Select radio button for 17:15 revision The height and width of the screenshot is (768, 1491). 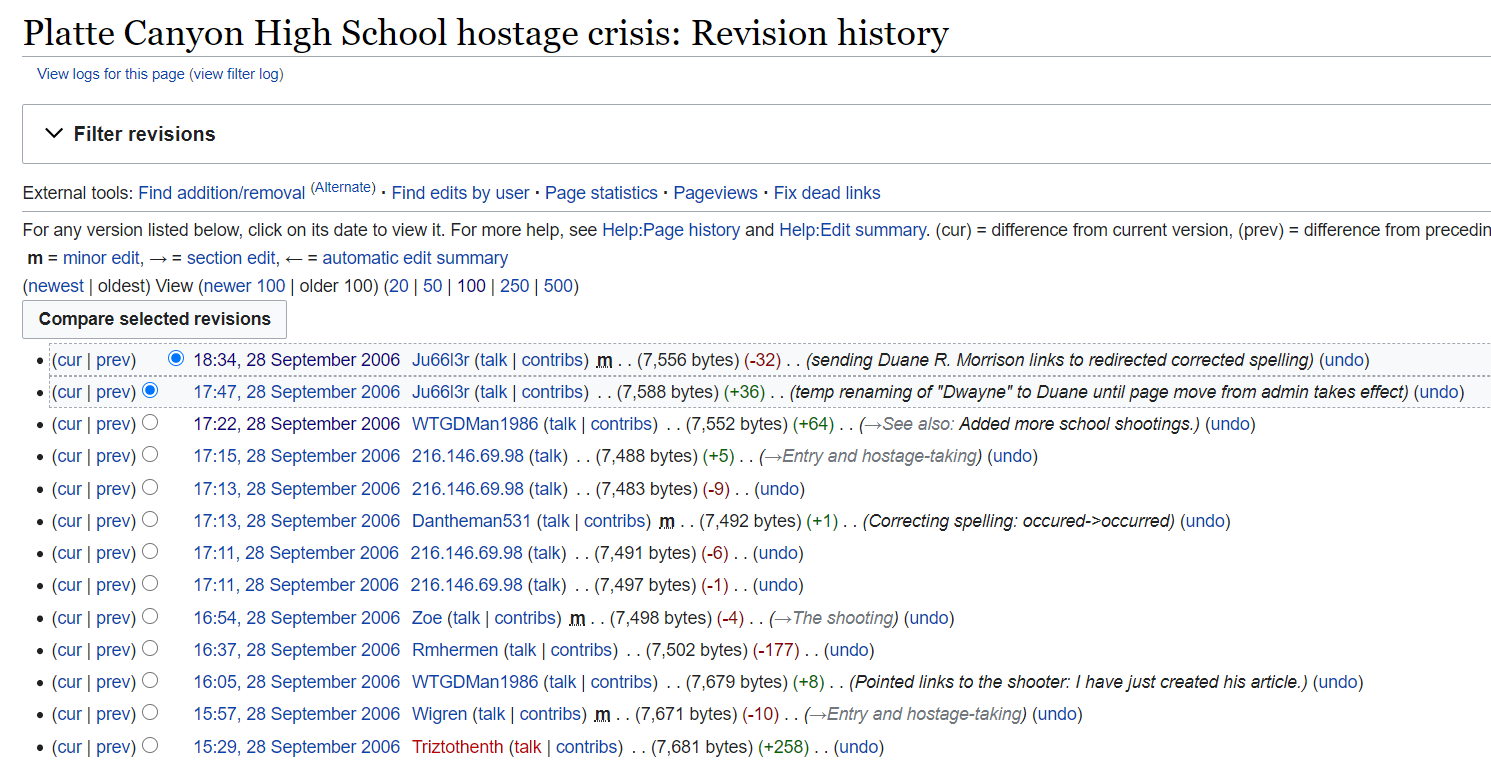tap(150, 454)
